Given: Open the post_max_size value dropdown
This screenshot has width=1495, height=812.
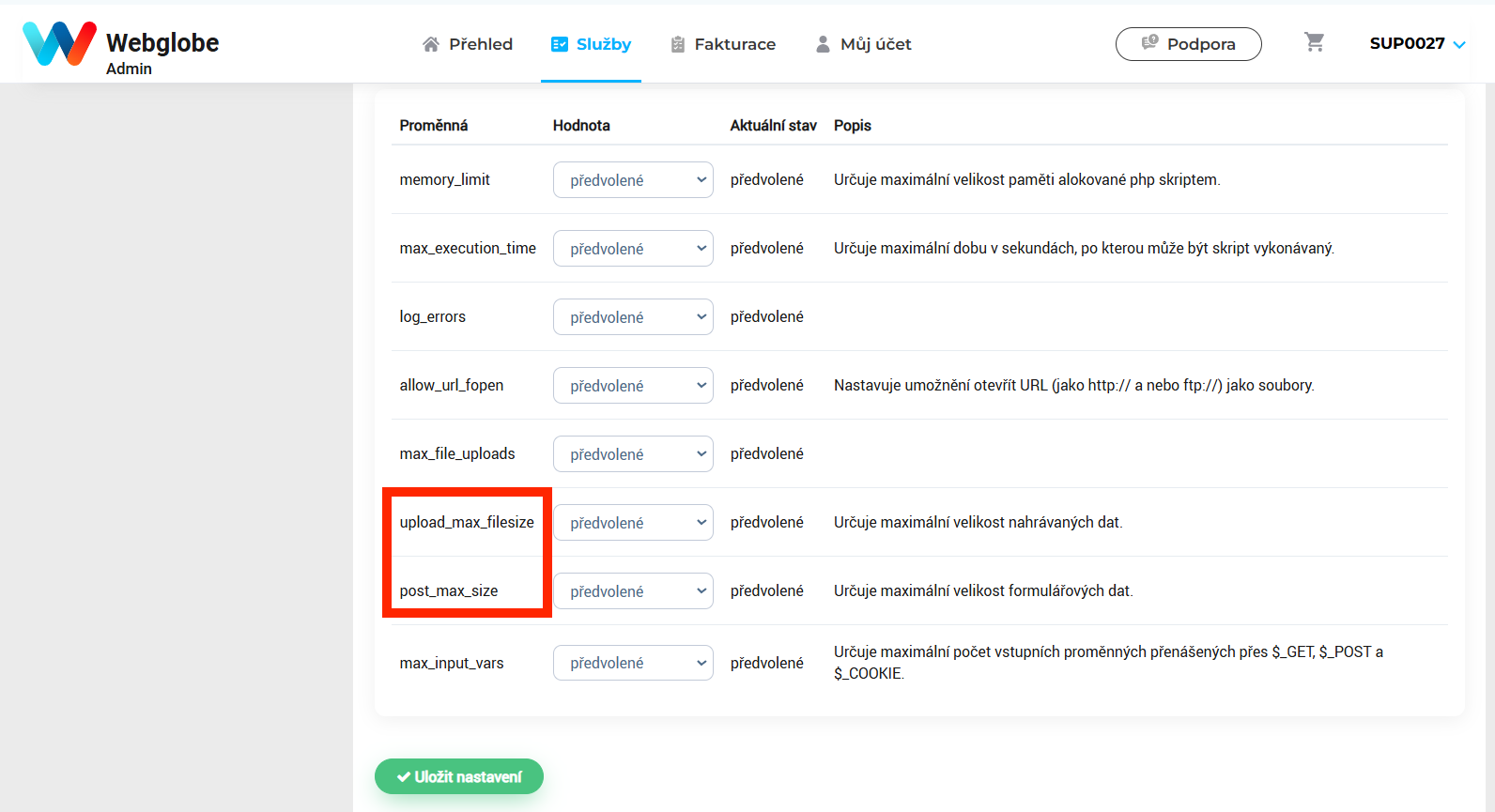Looking at the screenshot, I should [633, 591].
